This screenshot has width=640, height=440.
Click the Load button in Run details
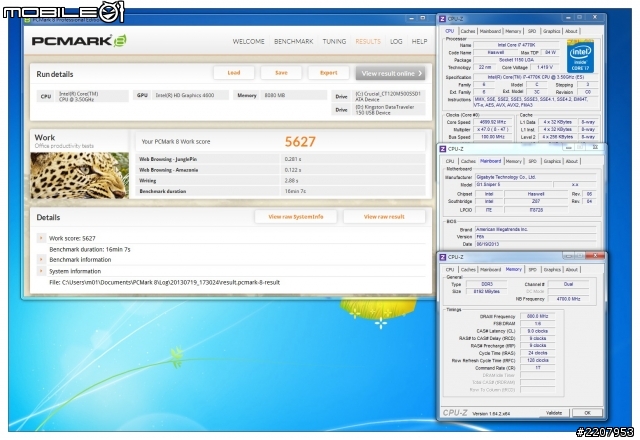point(234,73)
